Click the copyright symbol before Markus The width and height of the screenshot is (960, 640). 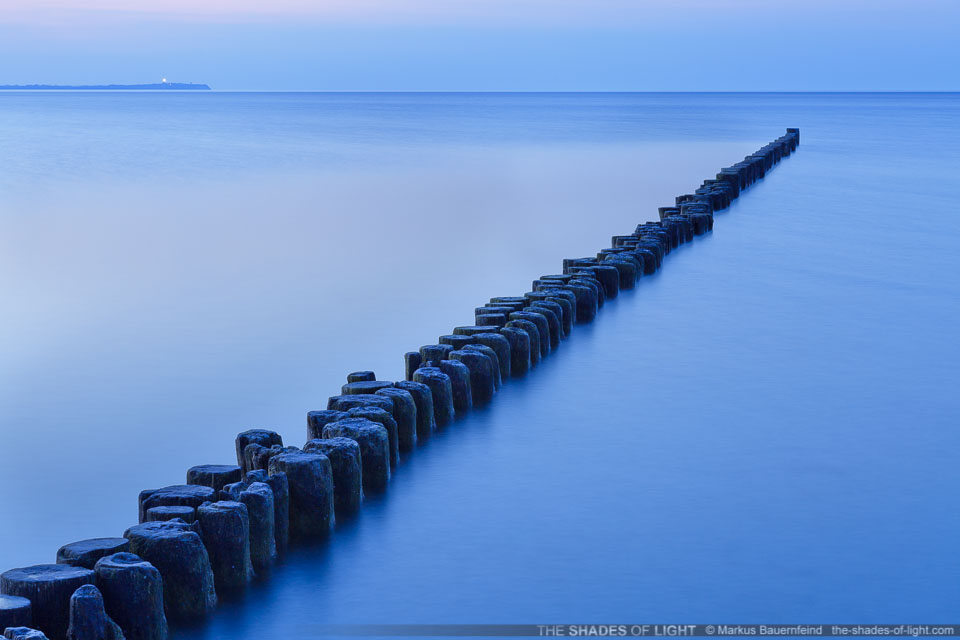[x=710, y=631]
